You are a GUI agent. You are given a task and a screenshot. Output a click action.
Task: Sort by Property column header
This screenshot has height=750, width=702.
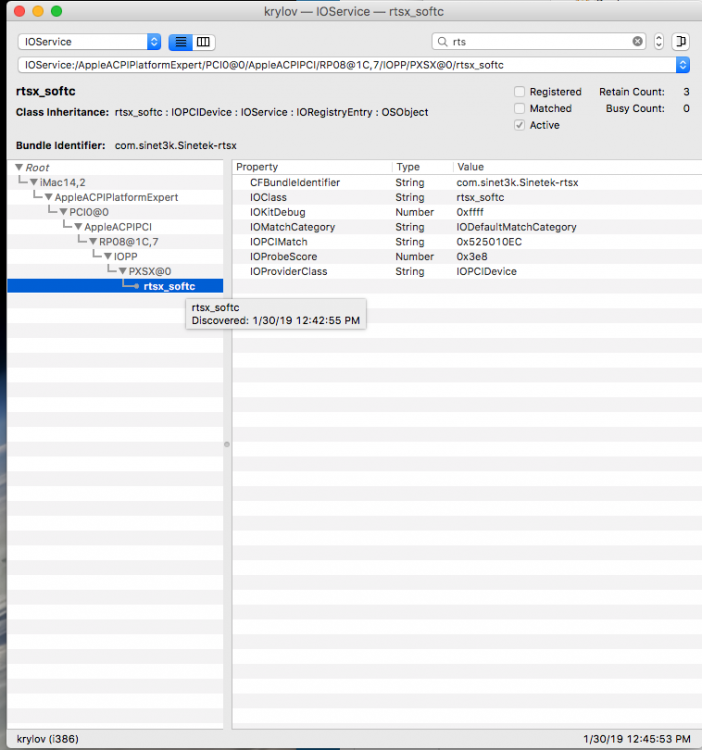[312, 167]
